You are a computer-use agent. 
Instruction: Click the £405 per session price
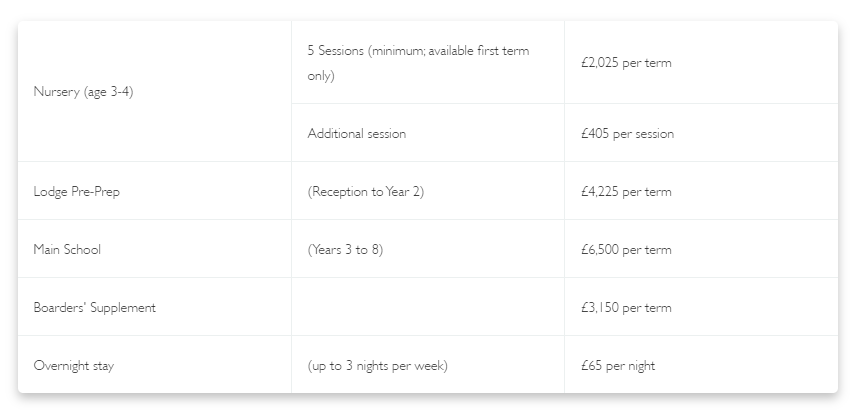(x=627, y=133)
